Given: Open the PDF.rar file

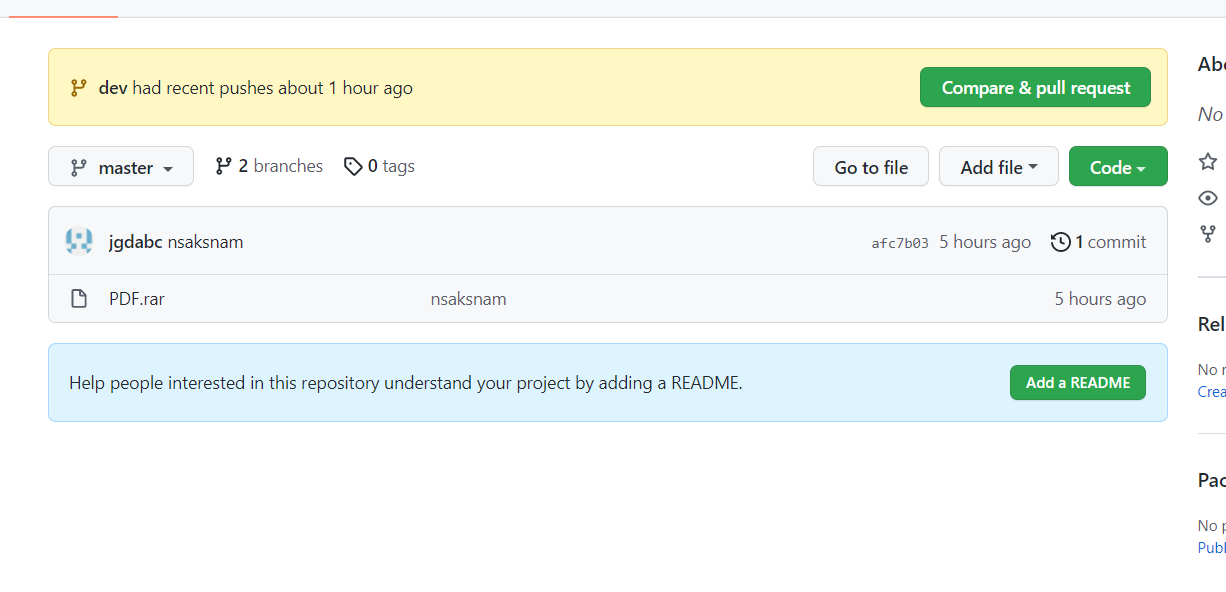Looking at the screenshot, I should [137, 299].
